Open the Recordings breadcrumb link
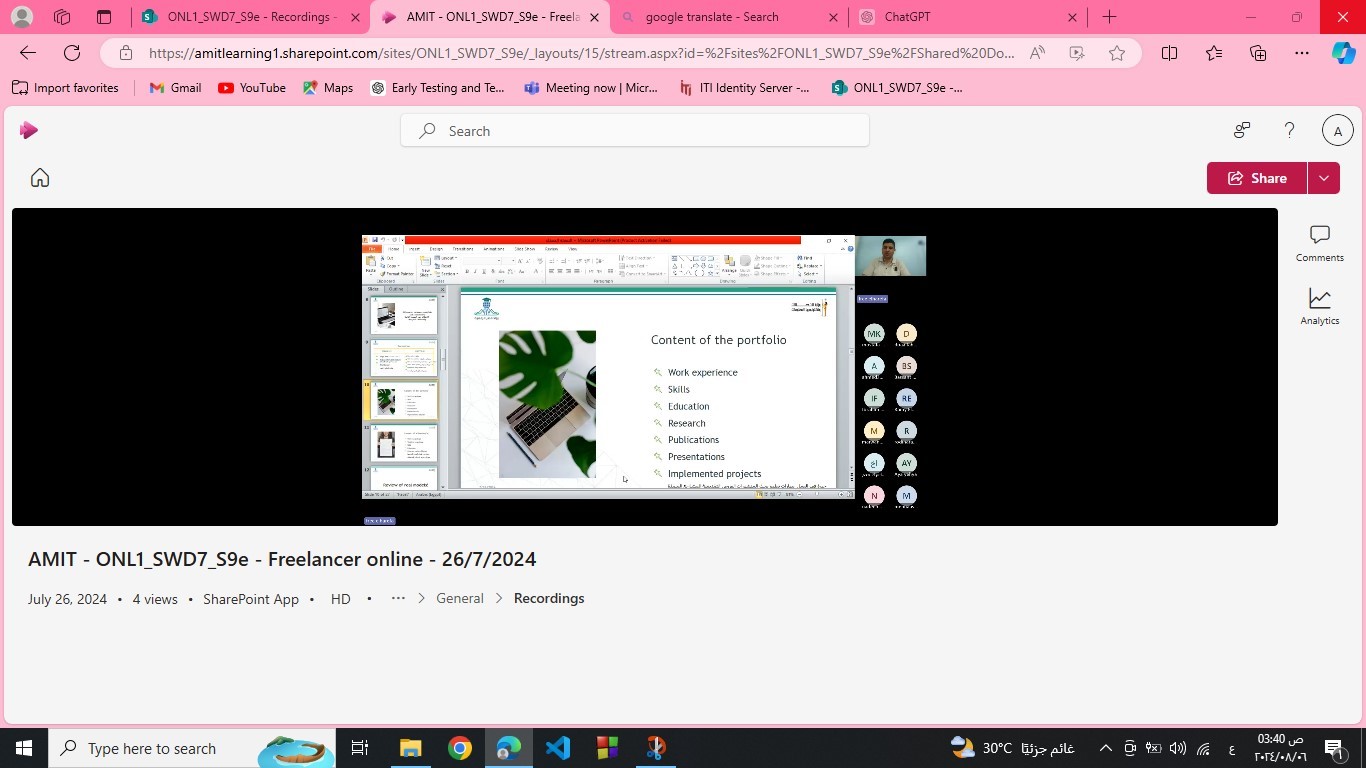 click(x=549, y=598)
